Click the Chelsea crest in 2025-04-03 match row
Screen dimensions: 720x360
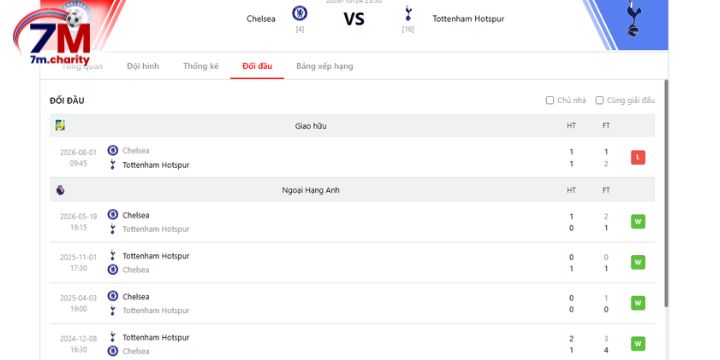(x=112, y=296)
